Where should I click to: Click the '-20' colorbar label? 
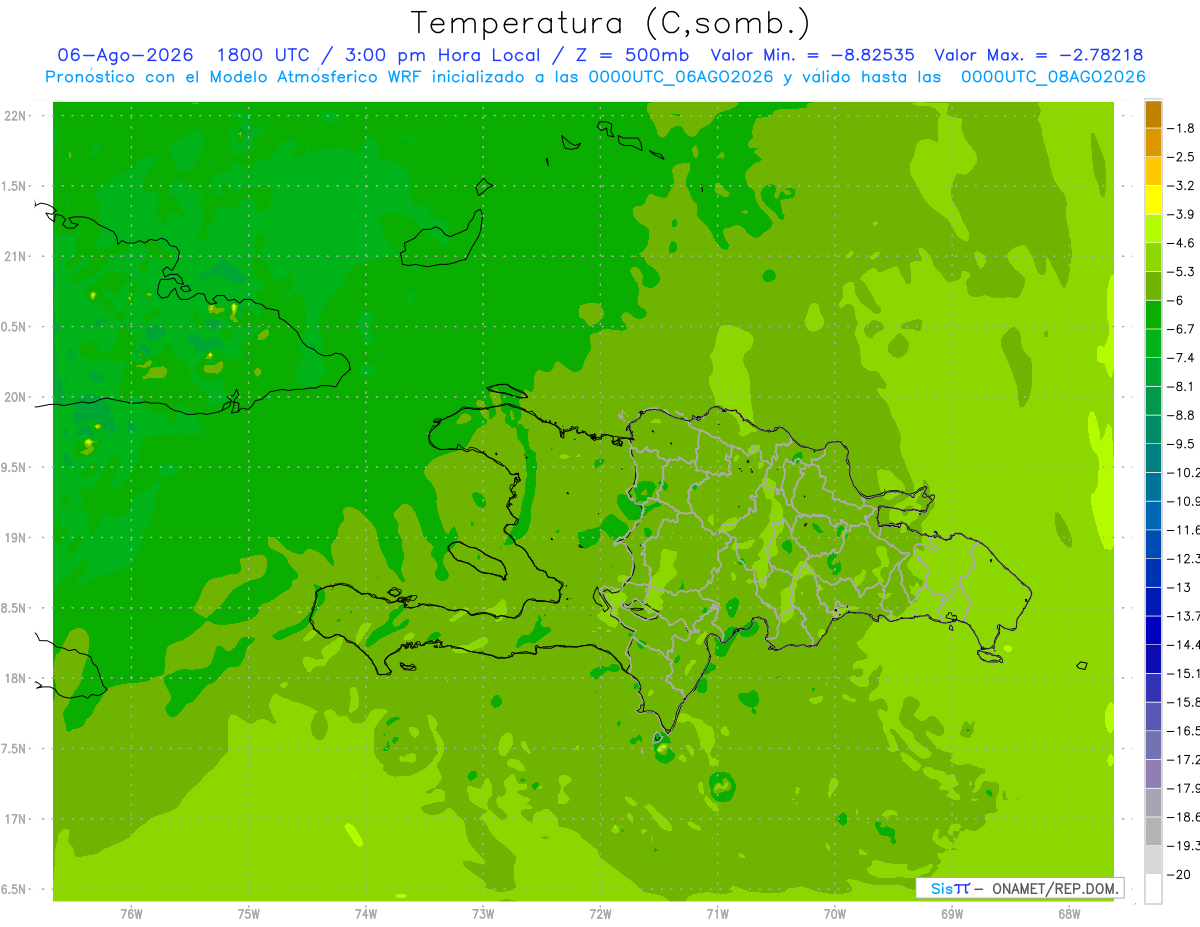(1181, 874)
